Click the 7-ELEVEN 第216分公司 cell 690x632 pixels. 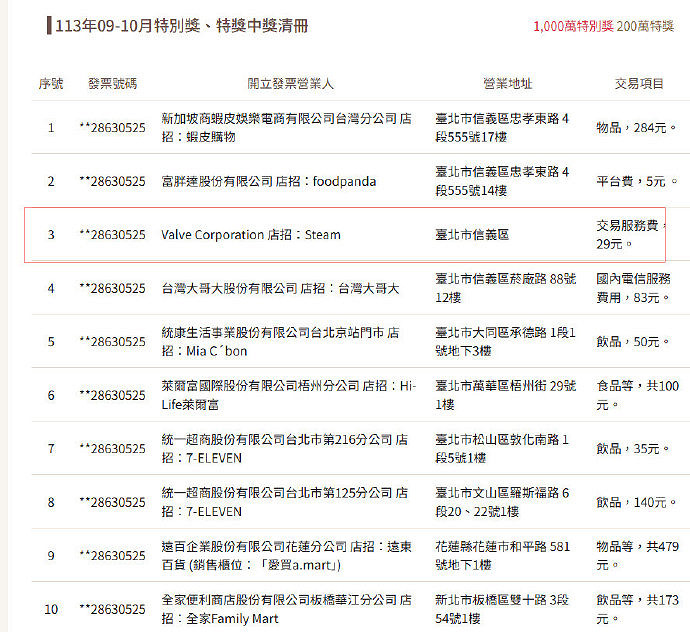click(x=284, y=448)
